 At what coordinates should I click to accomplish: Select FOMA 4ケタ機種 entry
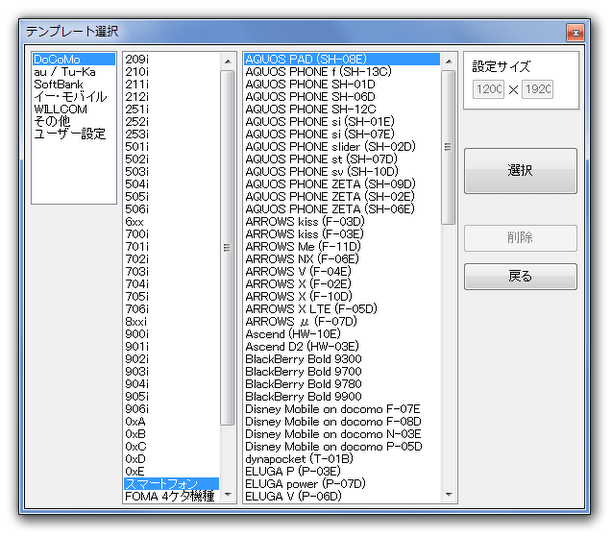pyautogui.click(x=171, y=496)
